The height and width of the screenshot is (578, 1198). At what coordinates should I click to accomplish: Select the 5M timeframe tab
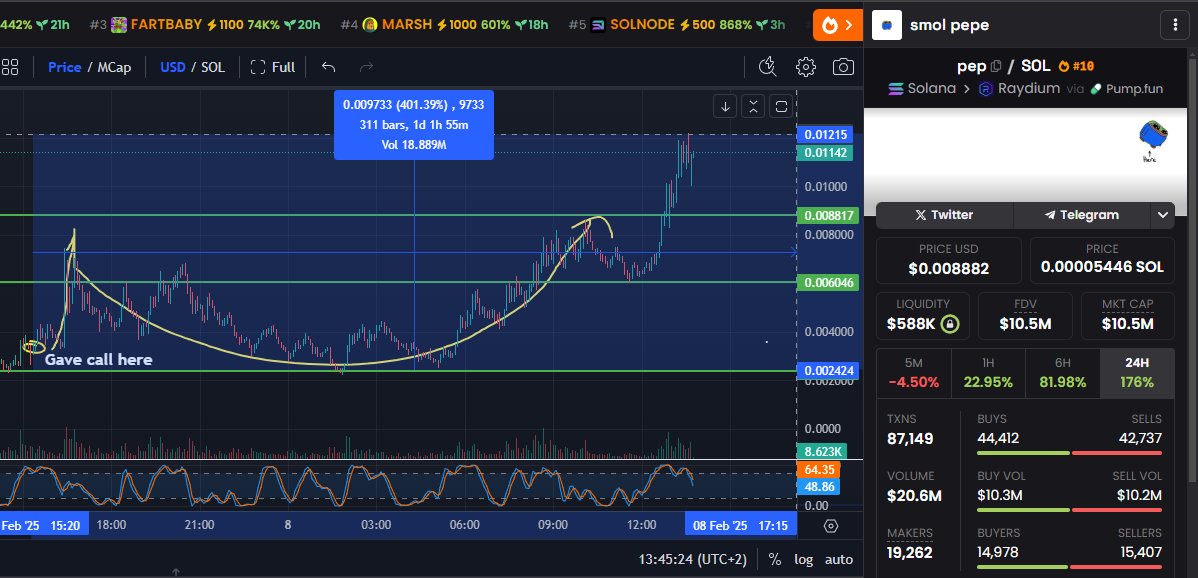click(x=913, y=373)
